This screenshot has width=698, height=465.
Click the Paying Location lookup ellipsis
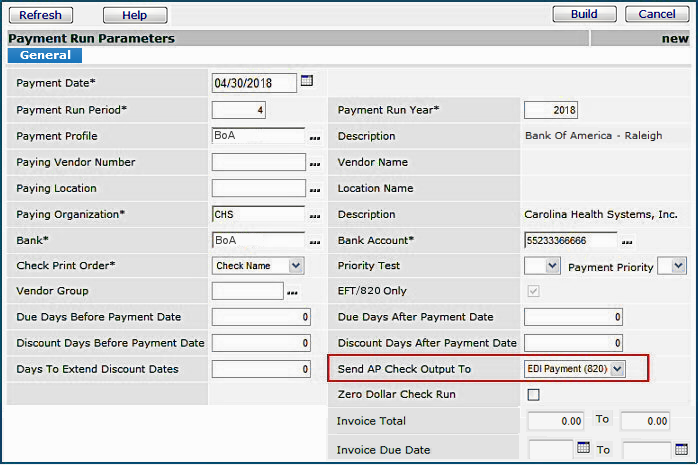coord(315,189)
